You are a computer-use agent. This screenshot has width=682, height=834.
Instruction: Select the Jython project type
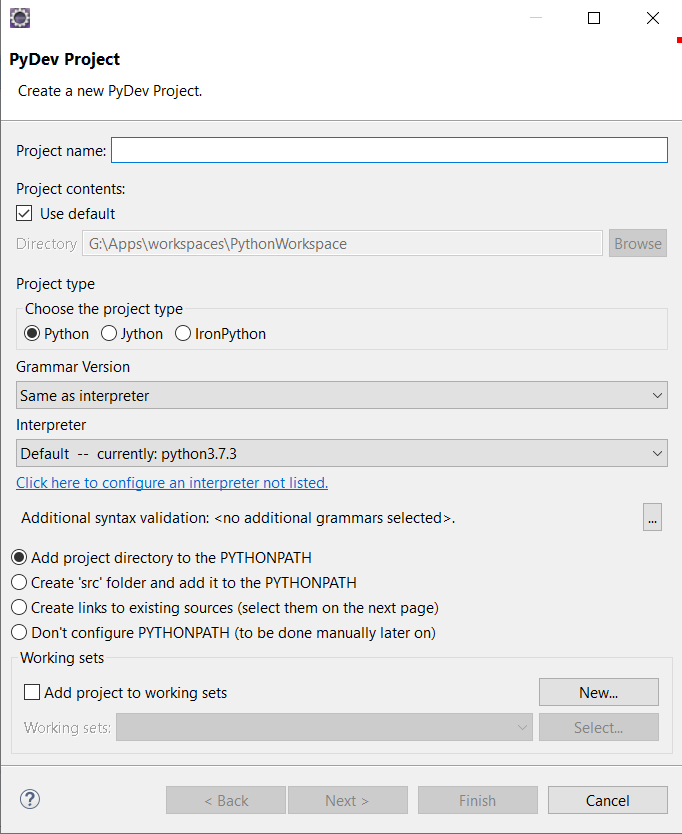109,334
